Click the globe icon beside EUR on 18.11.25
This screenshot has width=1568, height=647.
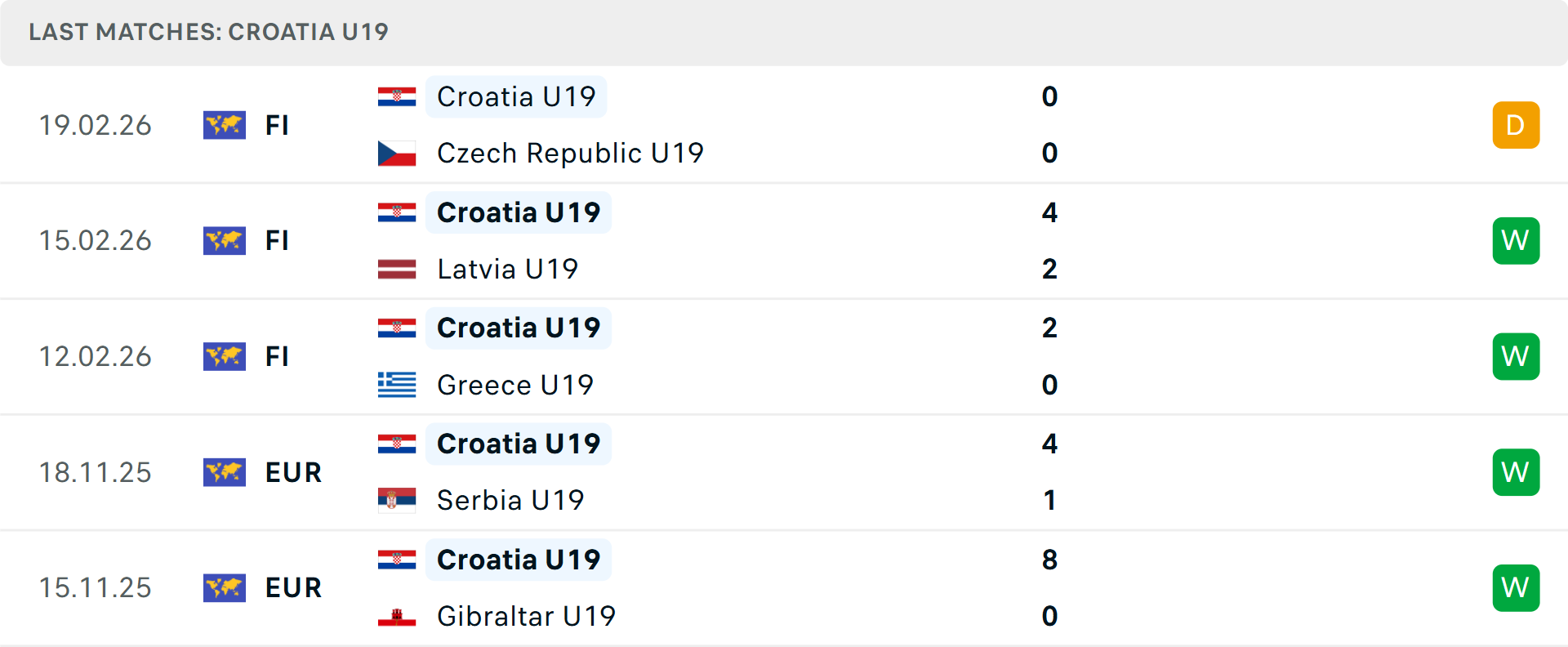pyautogui.click(x=225, y=472)
